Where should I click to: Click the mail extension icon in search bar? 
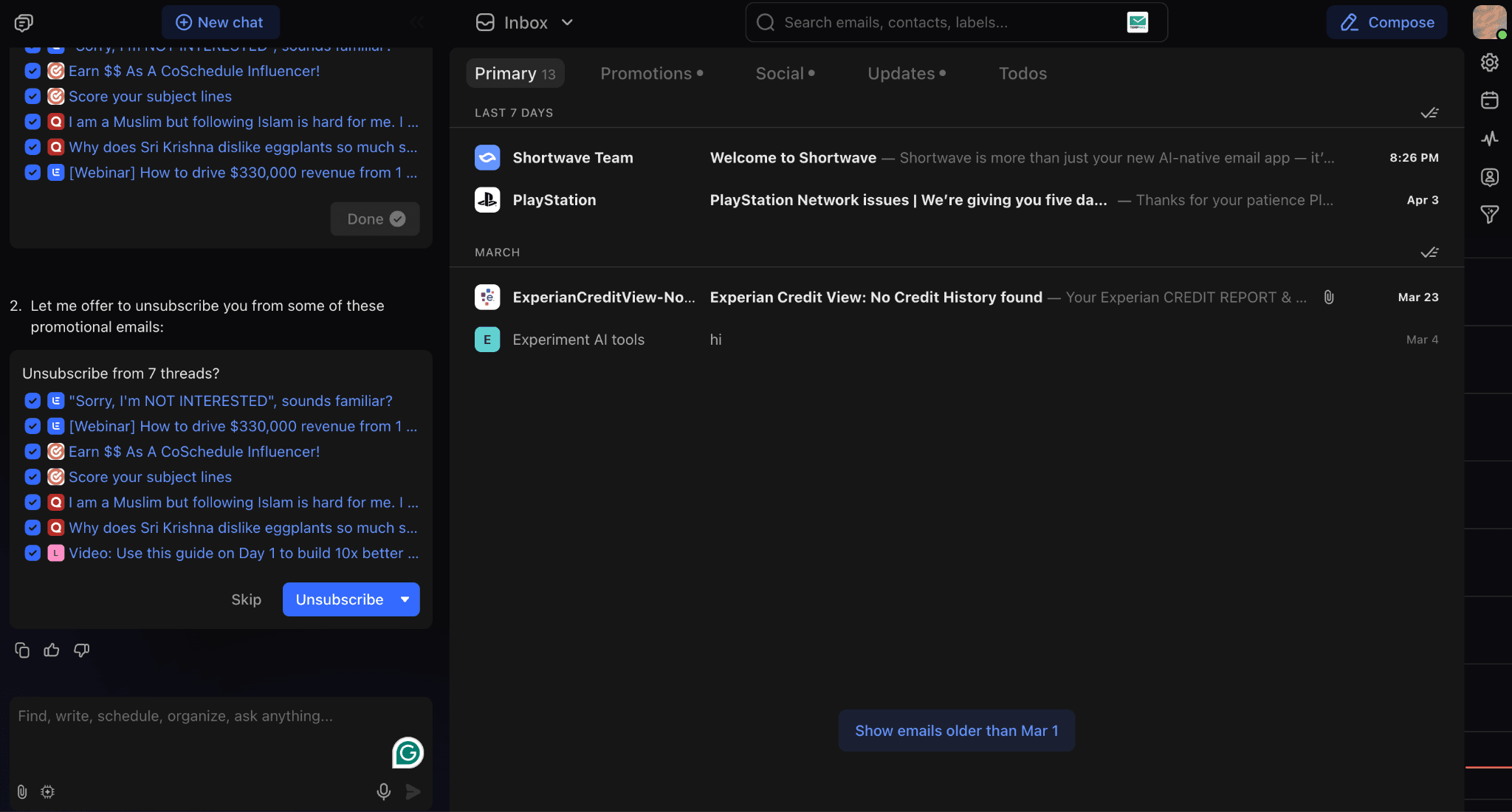click(1138, 22)
